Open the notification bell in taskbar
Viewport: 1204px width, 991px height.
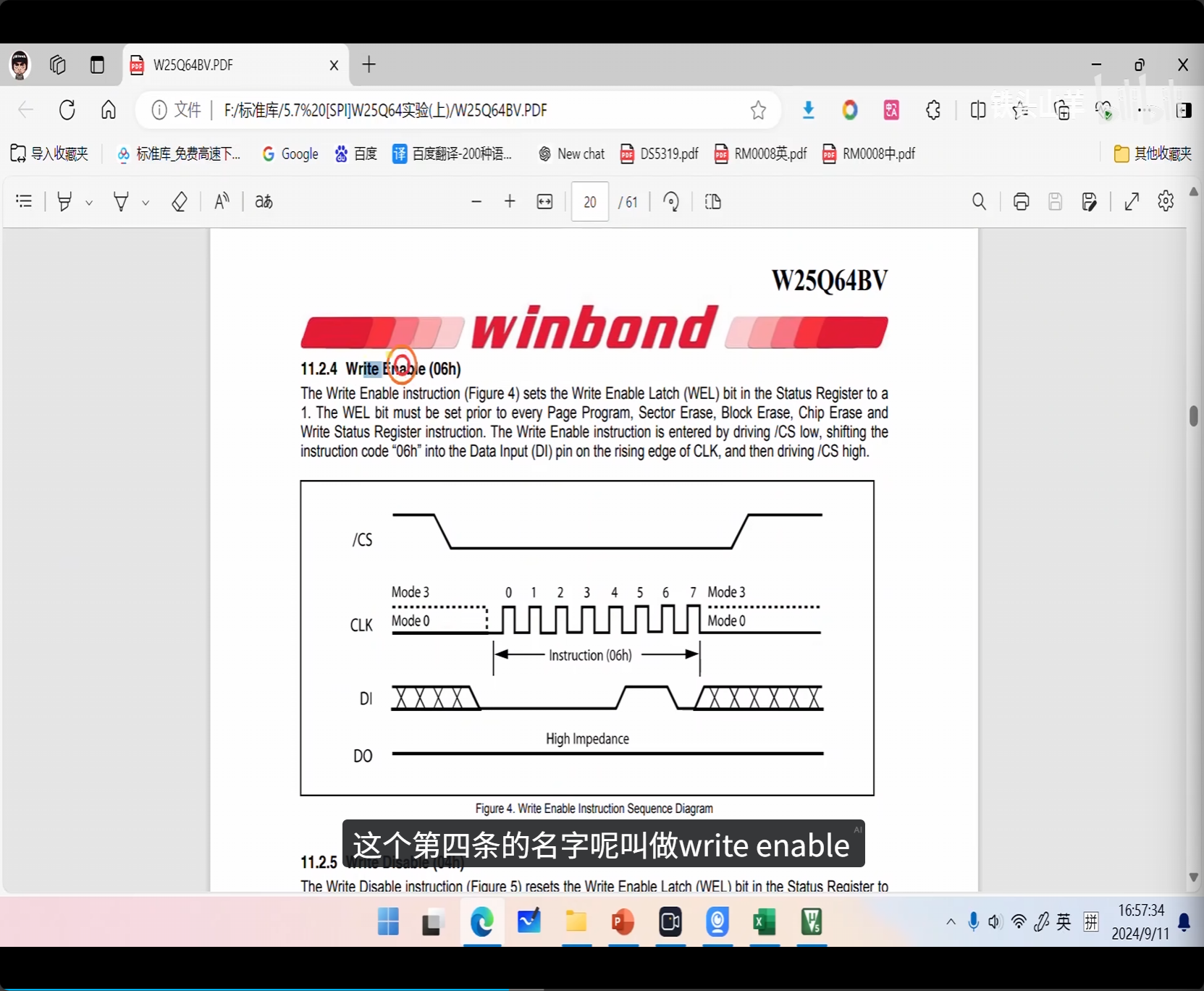coord(1184,922)
